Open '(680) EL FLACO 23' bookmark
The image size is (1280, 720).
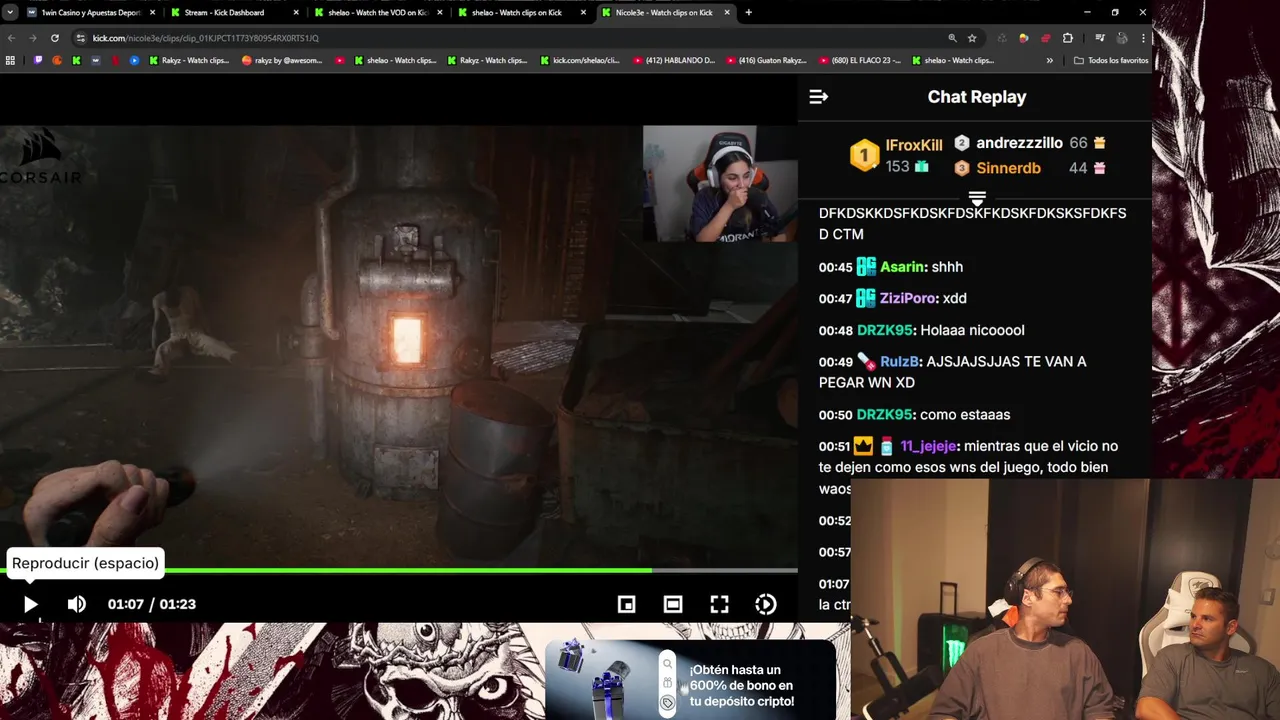[x=859, y=60]
